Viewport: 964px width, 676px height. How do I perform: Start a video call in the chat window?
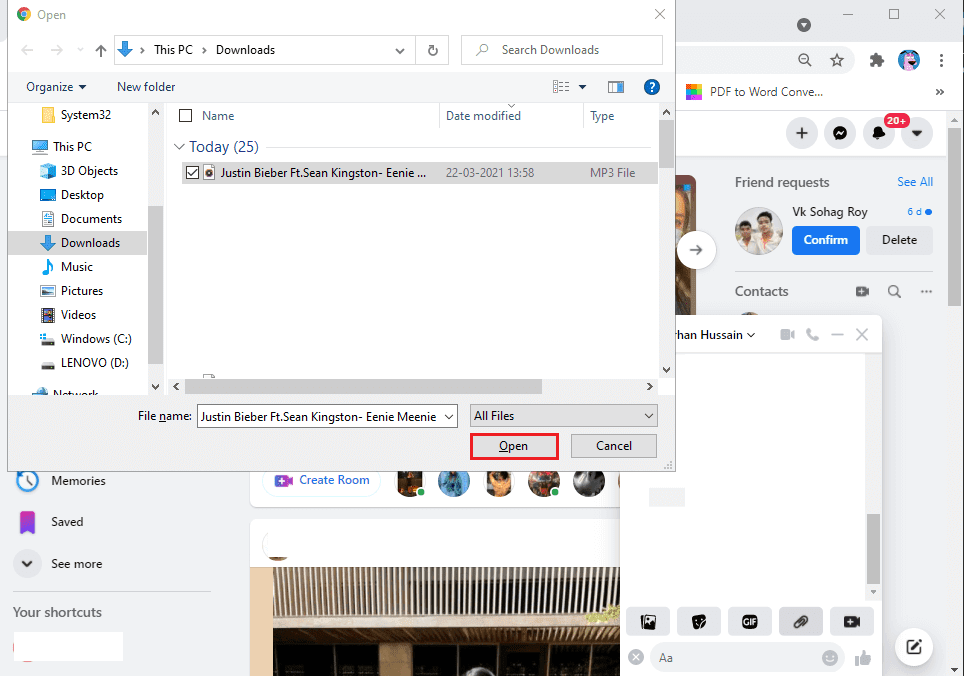pyautogui.click(x=787, y=334)
